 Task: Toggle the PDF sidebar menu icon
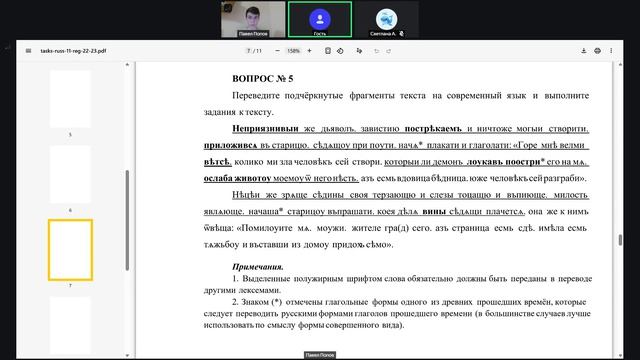coord(28,51)
